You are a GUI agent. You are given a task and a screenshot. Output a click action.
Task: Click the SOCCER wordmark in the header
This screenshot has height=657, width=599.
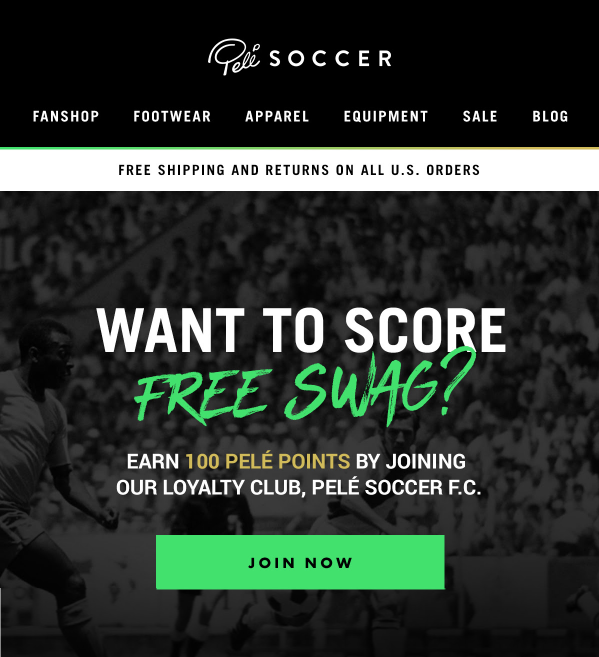pyautogui.click(x=330, y=58)
